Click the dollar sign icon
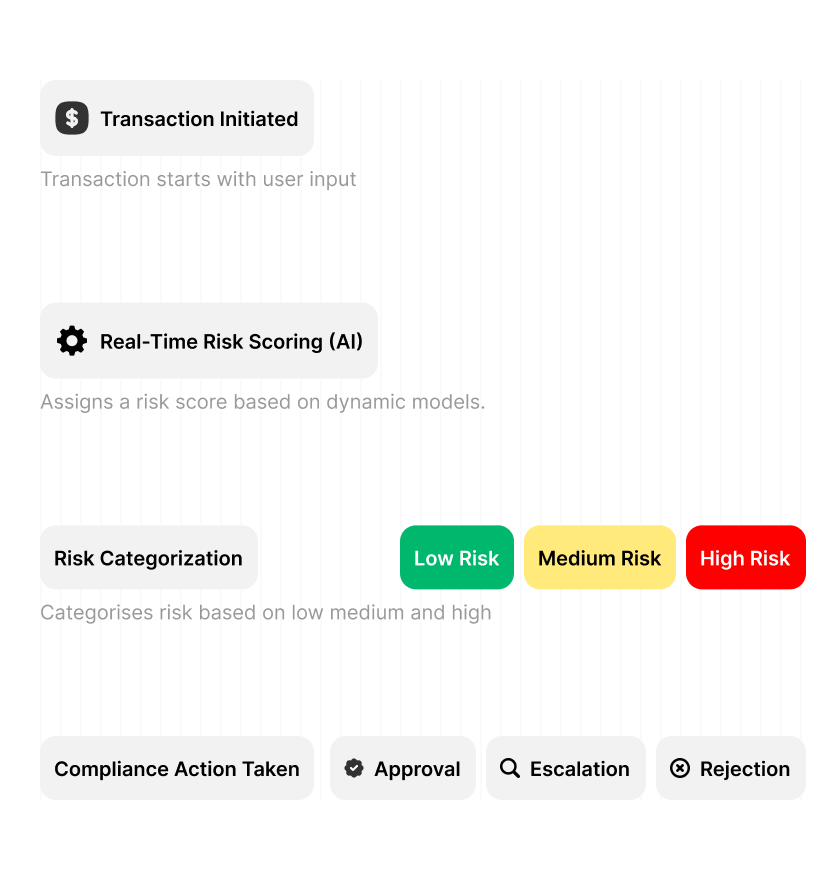 (x=72, y=118)
